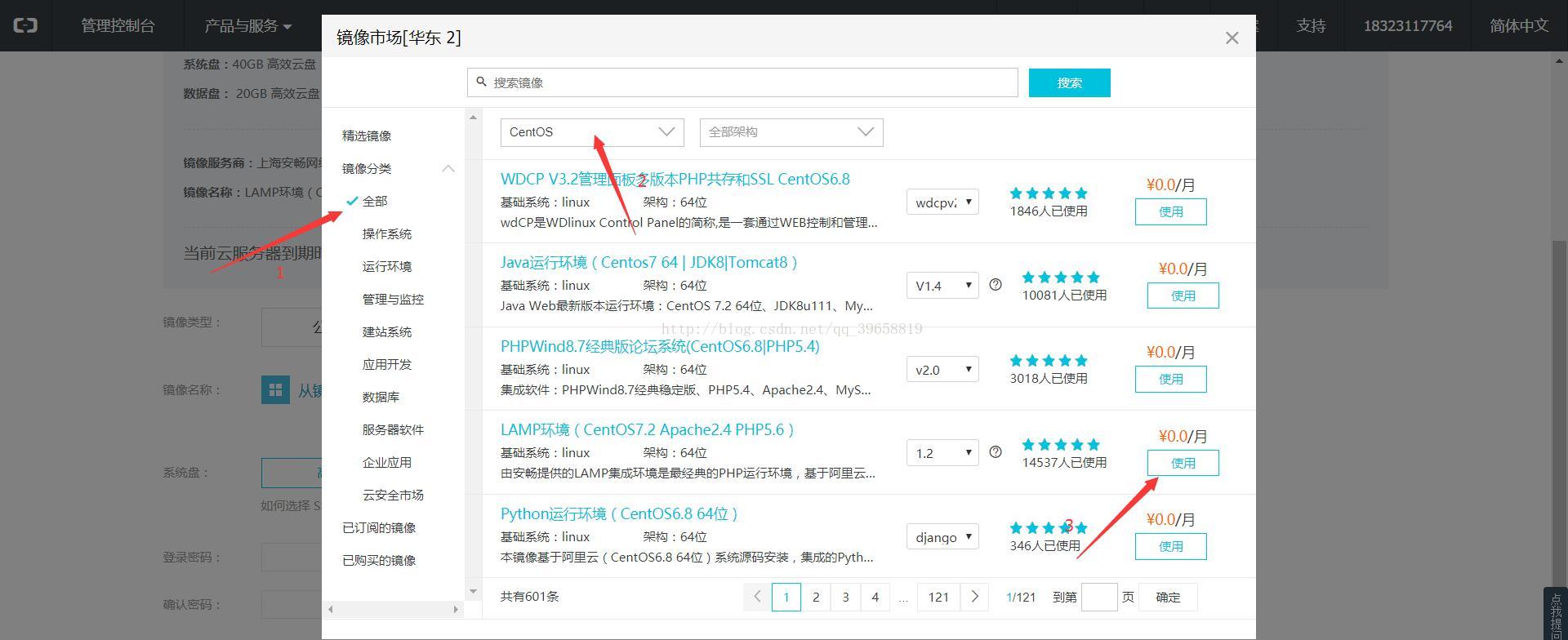Image resolution: width=1568 pixels, height=640 pixels.
Task: Focus the 到第 page number input
Action: click(1099, 597)
